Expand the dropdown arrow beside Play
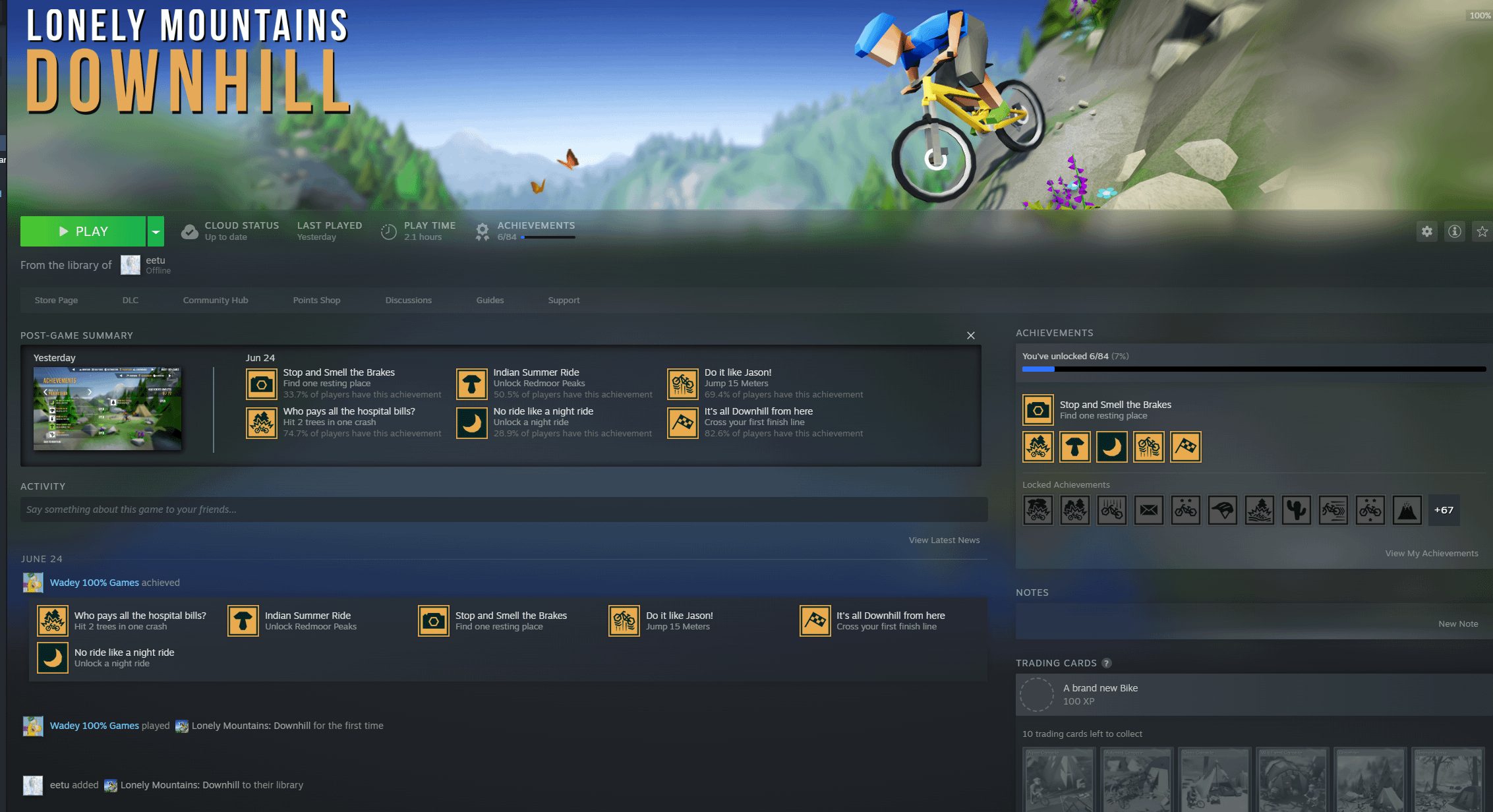 156,231
